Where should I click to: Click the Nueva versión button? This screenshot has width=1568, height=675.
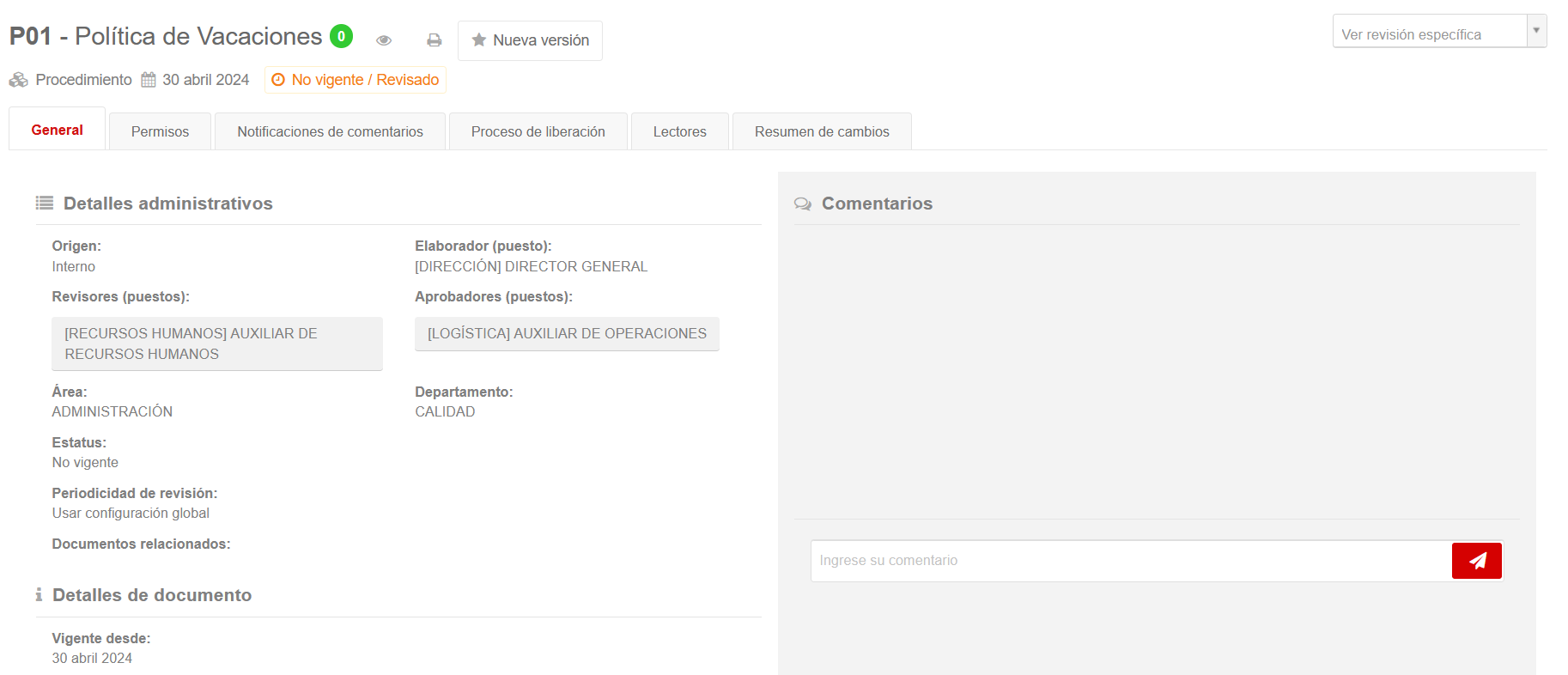[x=530, y=40]
